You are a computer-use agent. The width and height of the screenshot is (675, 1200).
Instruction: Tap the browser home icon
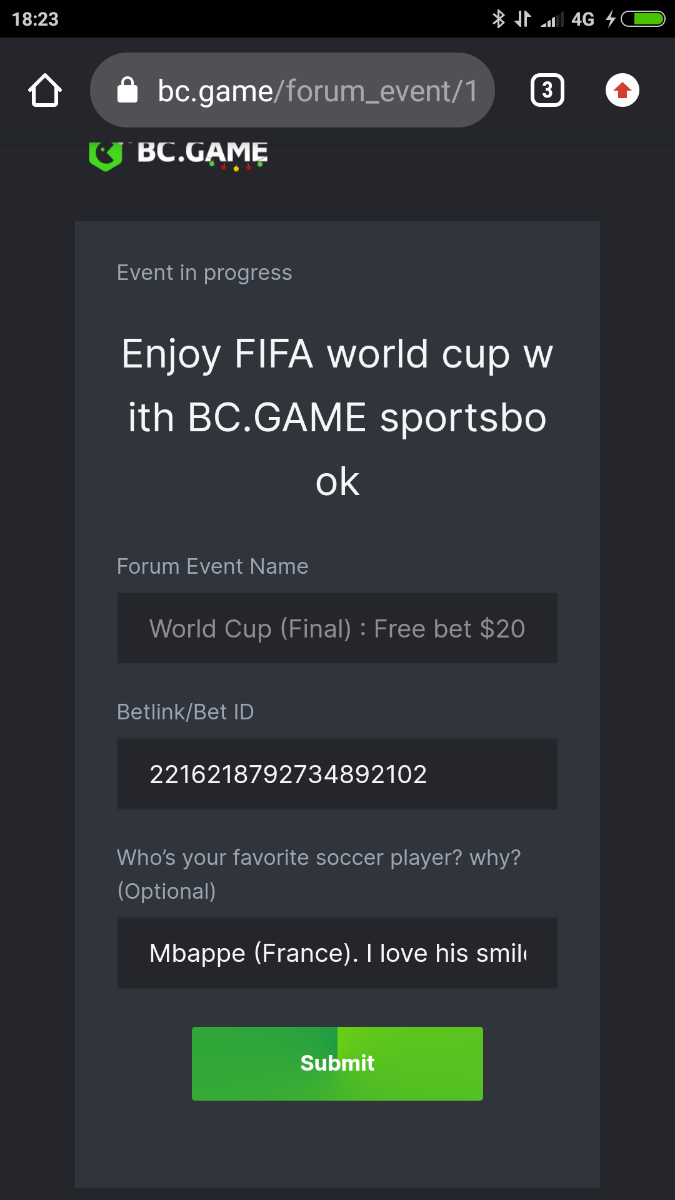pyautogui.click(x=45, y=91)
